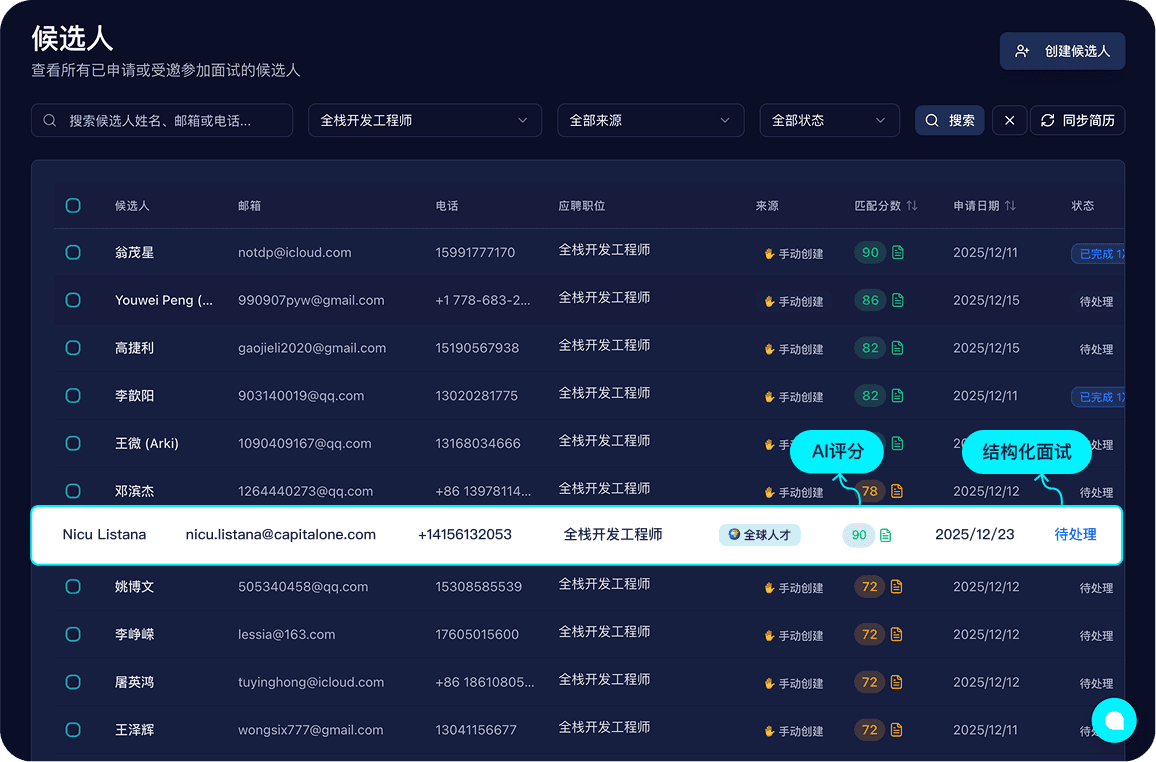Screen dimensions: 1156x762
Task: Click the 创建候选人 button
Action: point(1062,51)
